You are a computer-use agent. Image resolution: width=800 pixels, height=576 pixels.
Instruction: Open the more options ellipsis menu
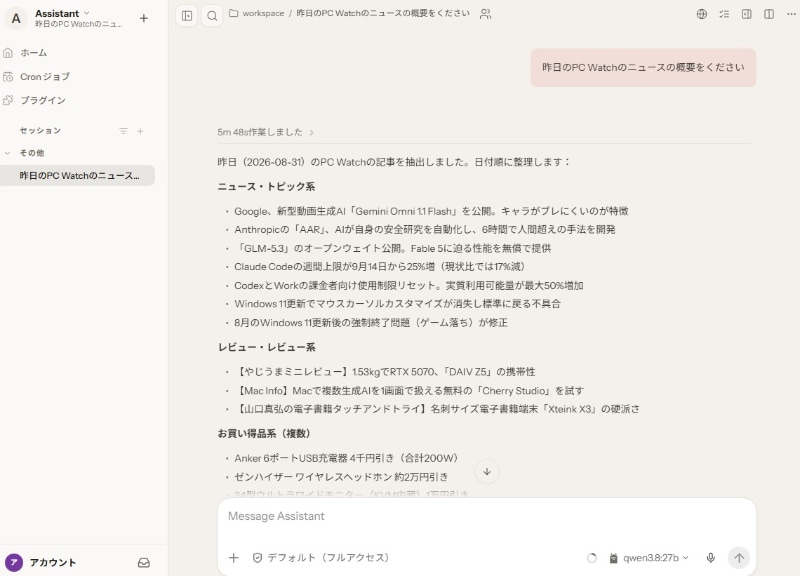tap(791, 14)
